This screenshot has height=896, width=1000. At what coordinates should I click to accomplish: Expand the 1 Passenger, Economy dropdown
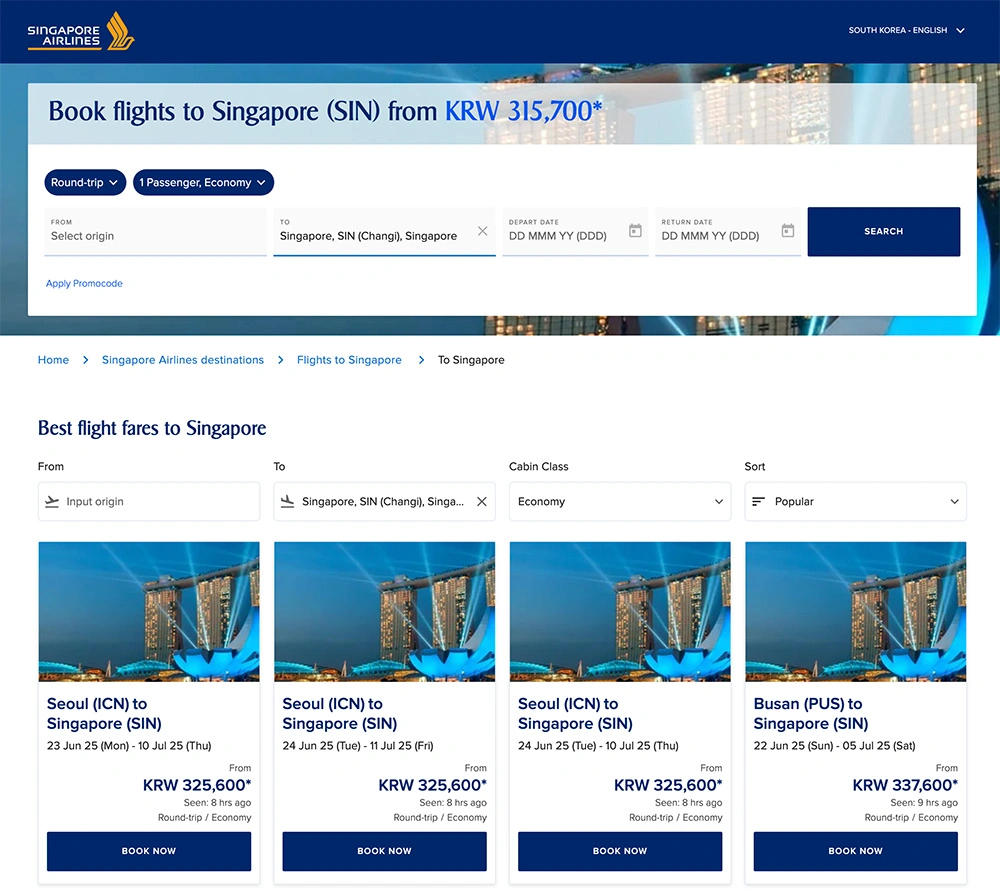click(x=203, y=182)
